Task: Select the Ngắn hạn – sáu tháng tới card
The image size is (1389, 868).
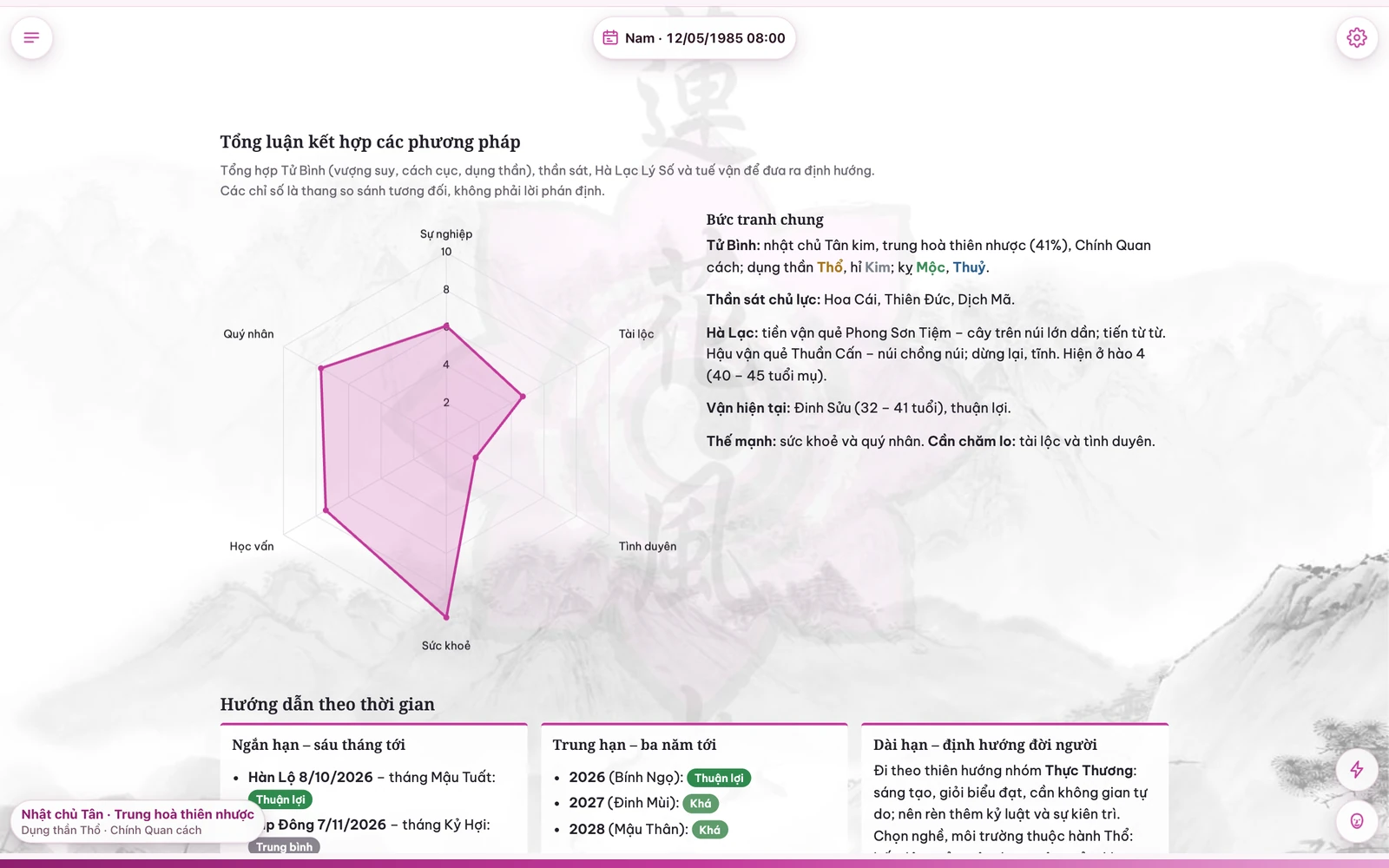Action: 374,788
